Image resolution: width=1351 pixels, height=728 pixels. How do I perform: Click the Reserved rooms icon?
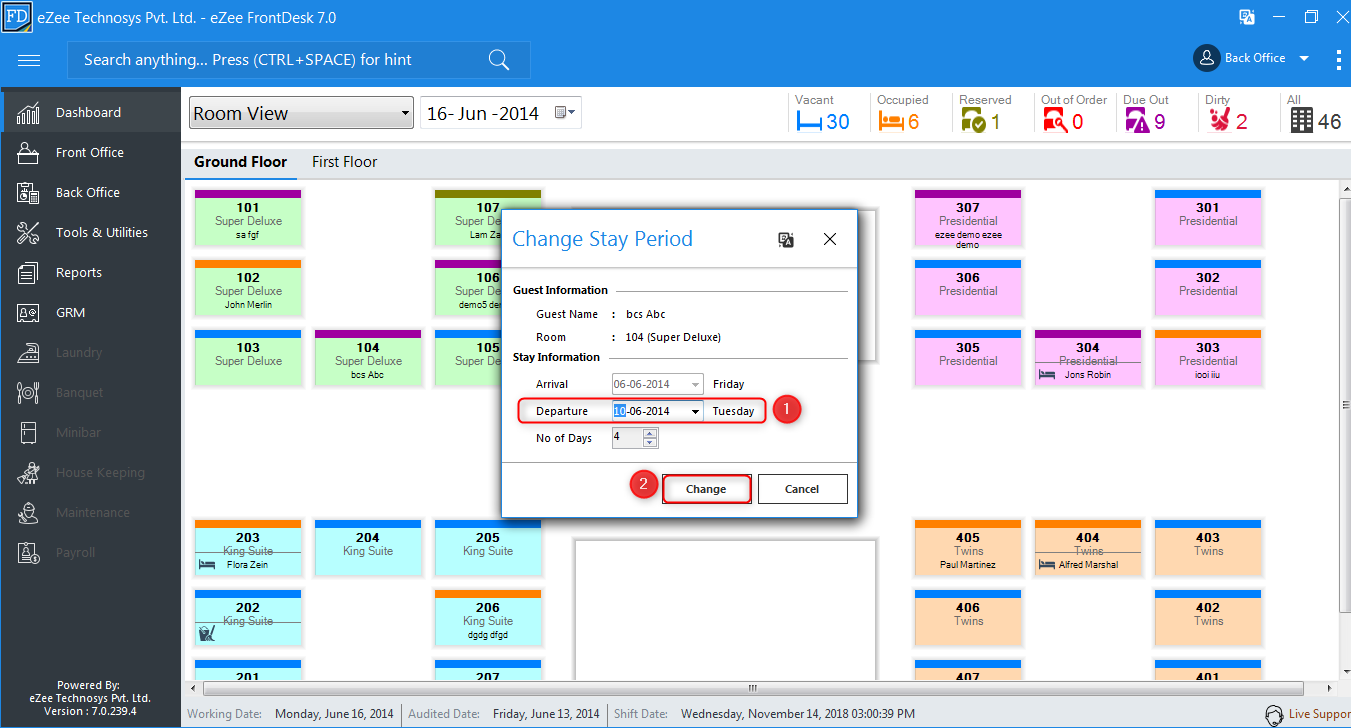[972, 122]
